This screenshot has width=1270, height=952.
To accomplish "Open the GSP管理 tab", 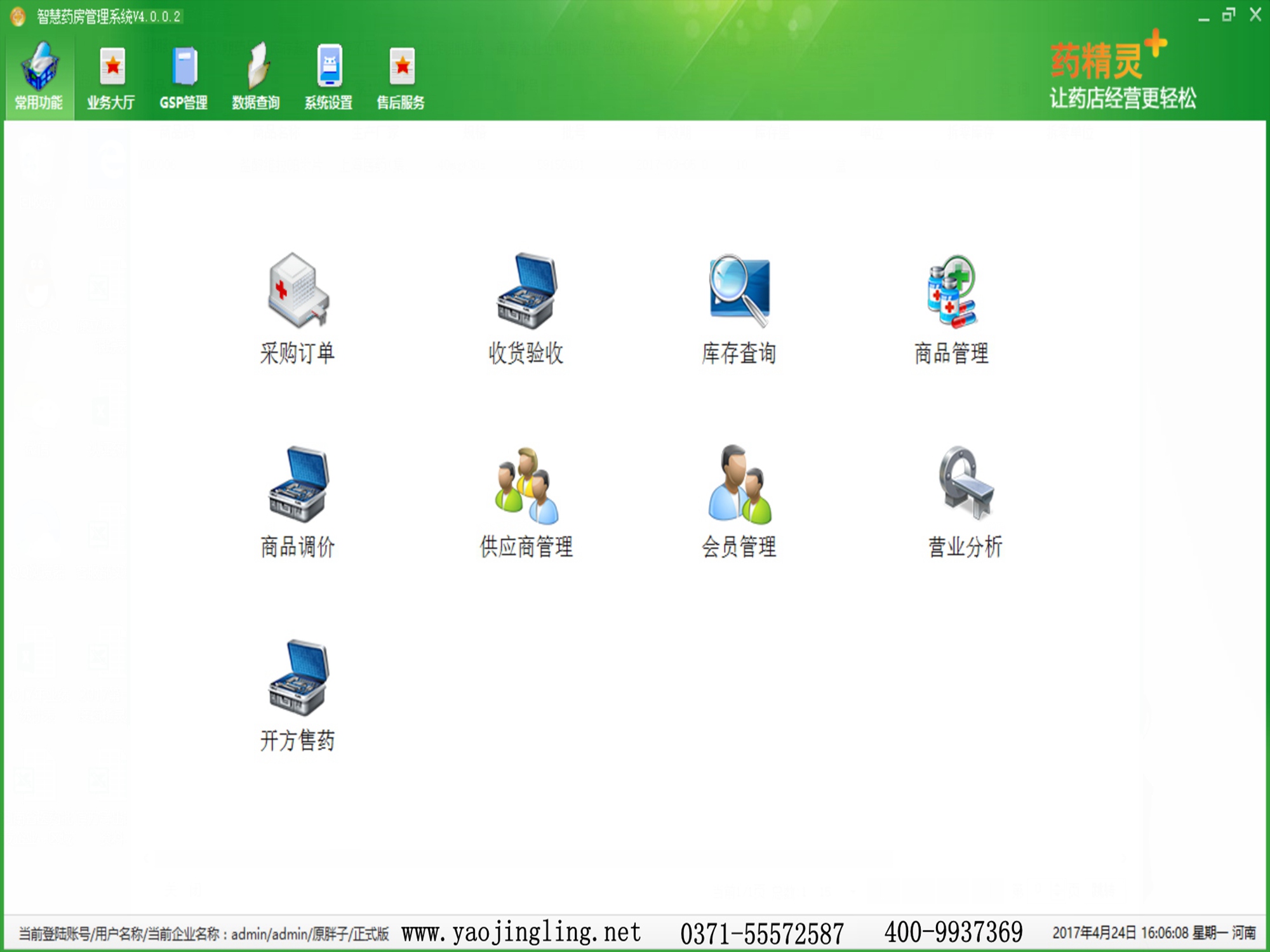I will click(184, 77).
